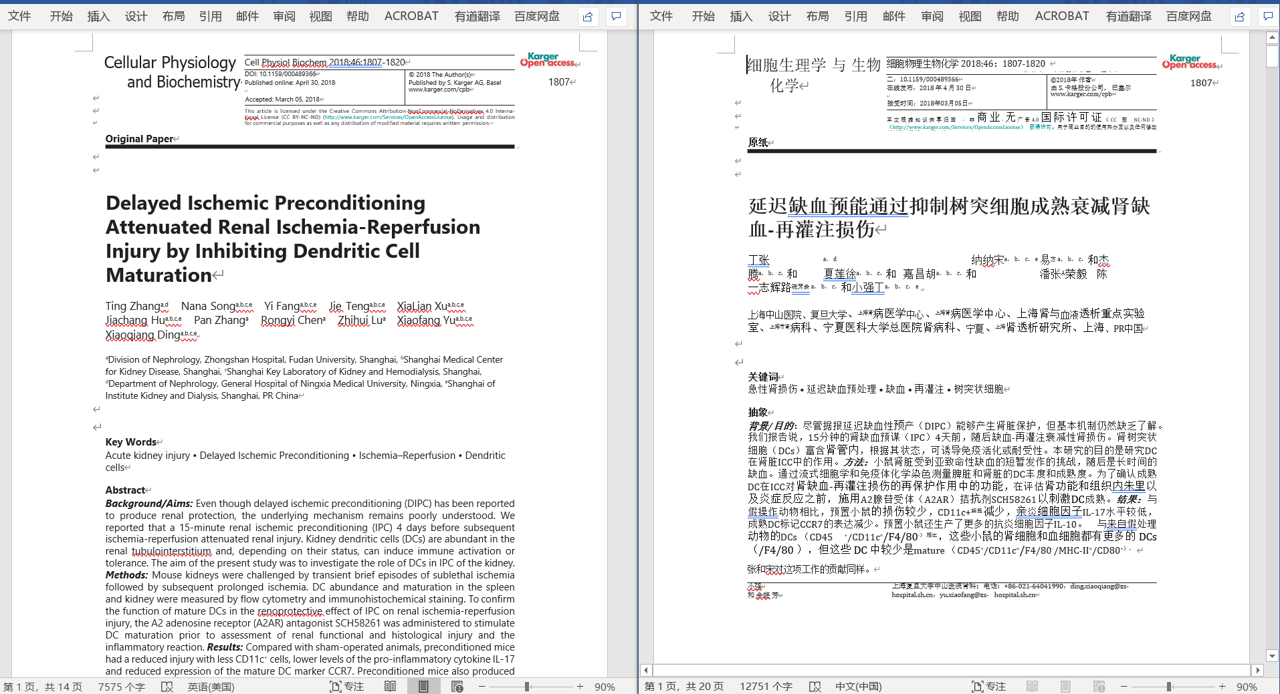Viewport: 1280px width, 694px height.
Task: Open 90% zoom level dialog in right window
Action: (1246, 687)
